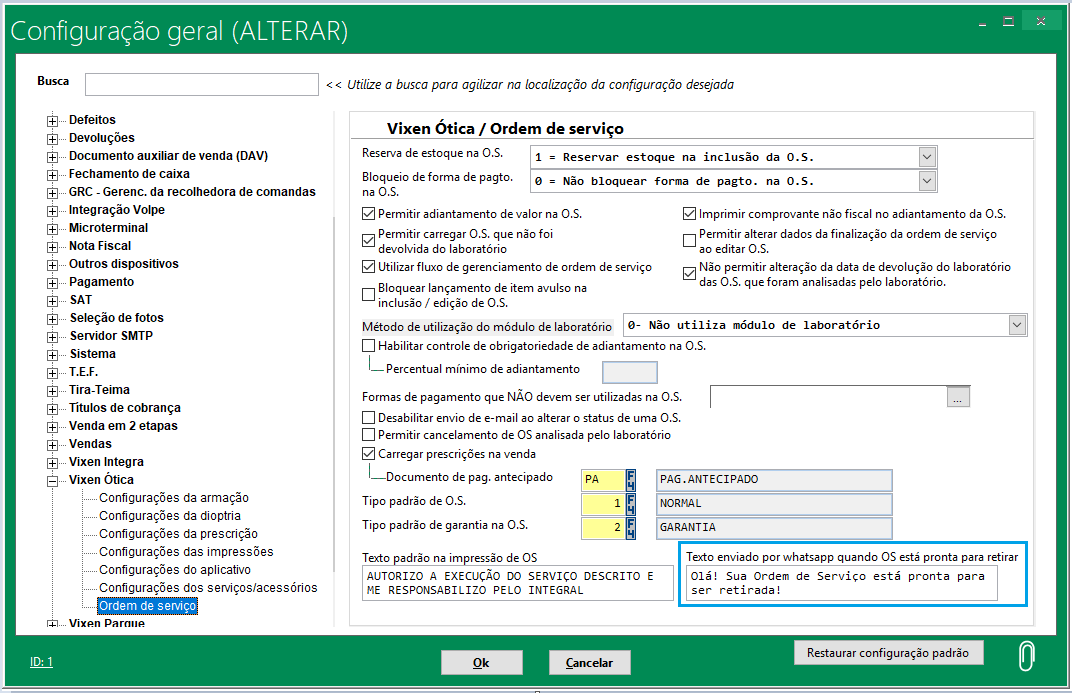
Task: Open the "Reserva de estoque na O.S." dropdown
Action: pos(926,157)
